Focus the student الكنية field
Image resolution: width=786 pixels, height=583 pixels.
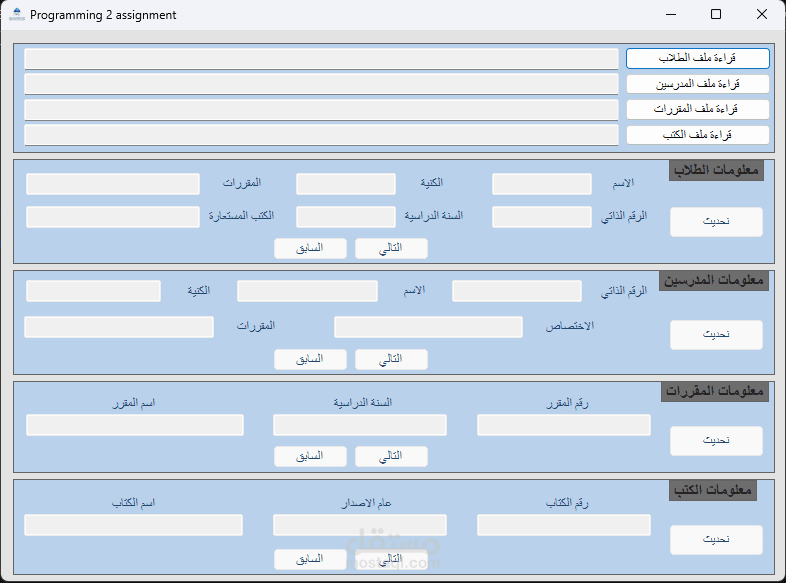tap(346, 184)
